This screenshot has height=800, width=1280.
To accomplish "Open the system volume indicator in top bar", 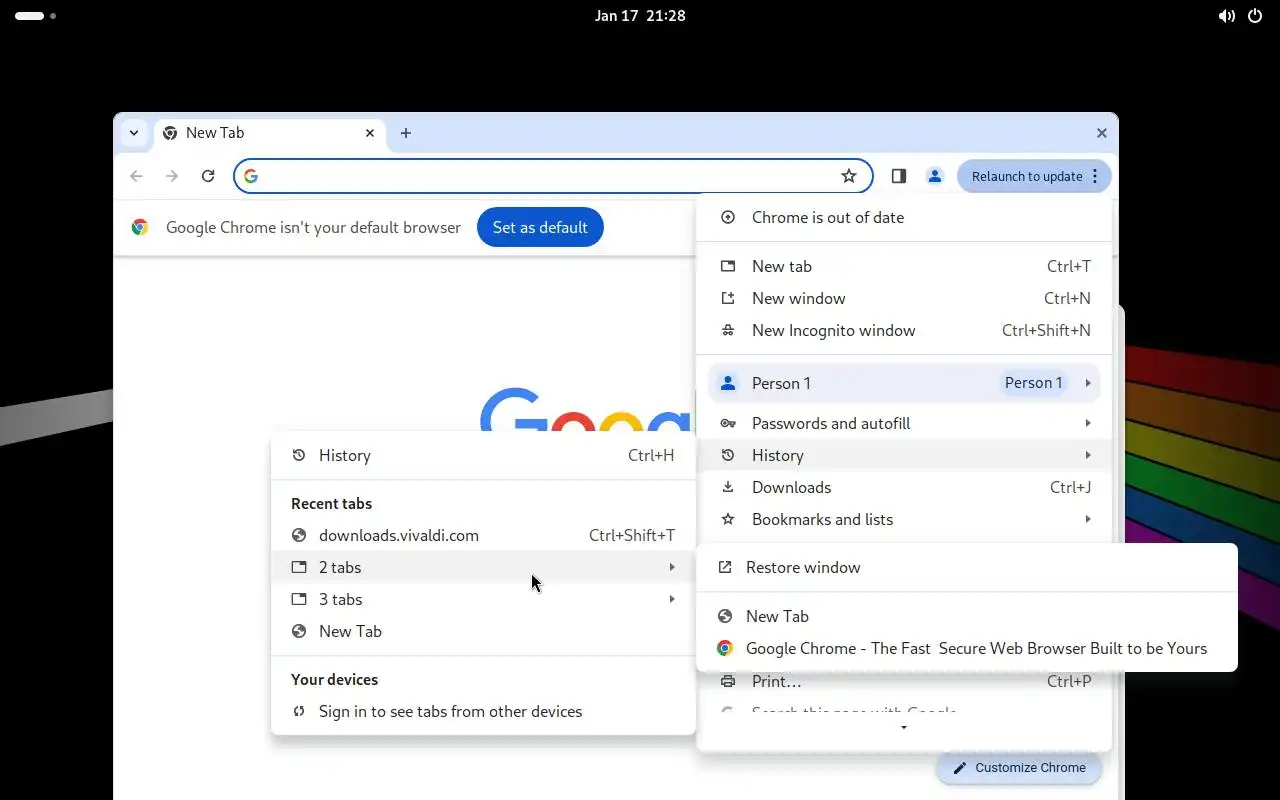I will coord(1226,16).
